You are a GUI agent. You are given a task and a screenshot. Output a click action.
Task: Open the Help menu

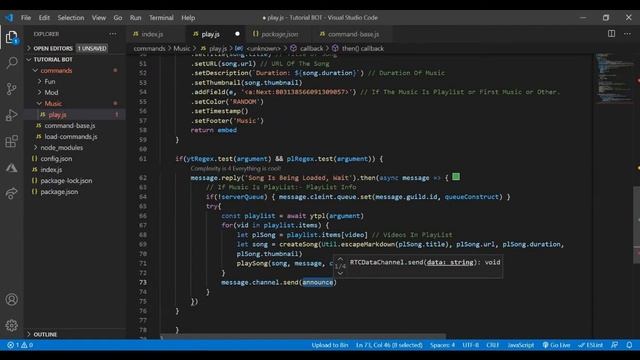(x=188, y=18)
